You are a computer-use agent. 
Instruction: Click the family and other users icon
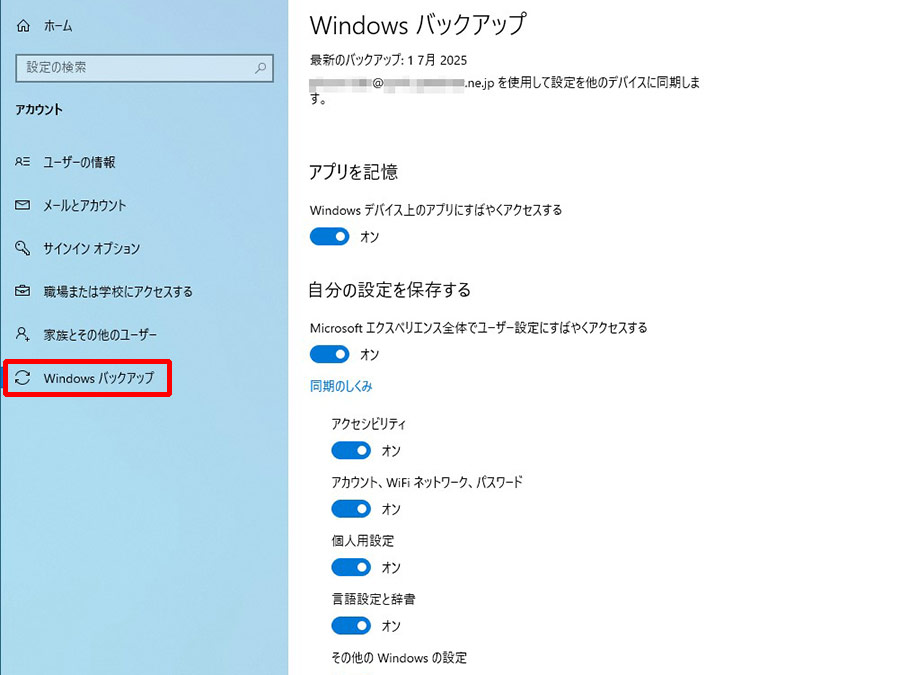coord(22,334)
